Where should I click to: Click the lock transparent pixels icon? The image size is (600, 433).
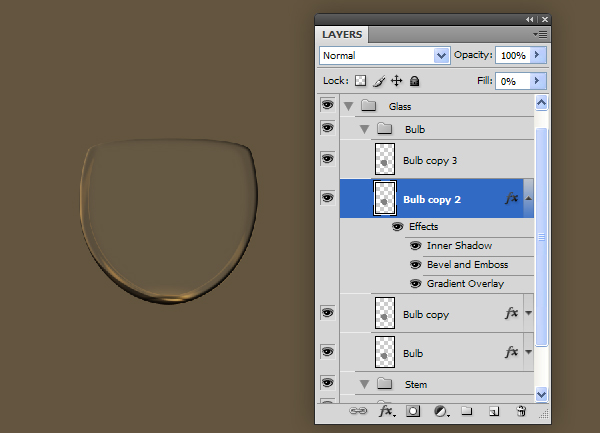tap(360, 81)
